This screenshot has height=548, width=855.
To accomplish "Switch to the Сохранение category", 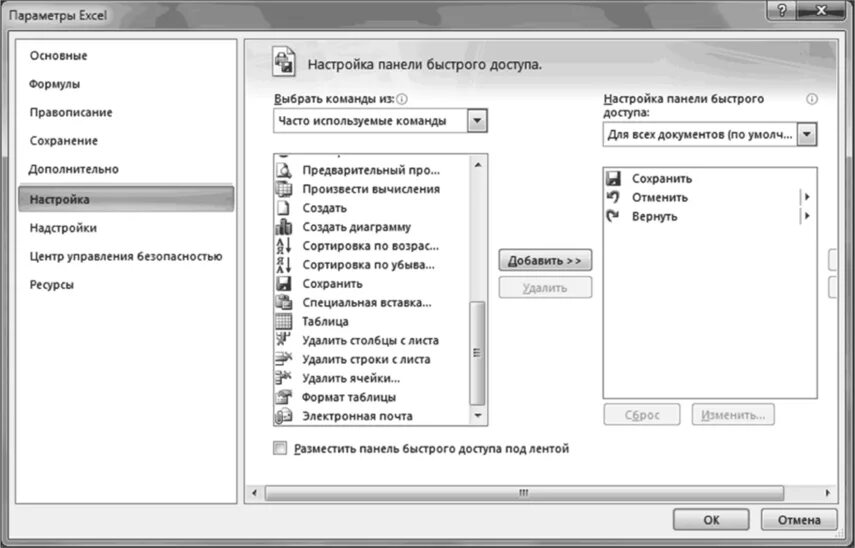I will pos(64,141).
